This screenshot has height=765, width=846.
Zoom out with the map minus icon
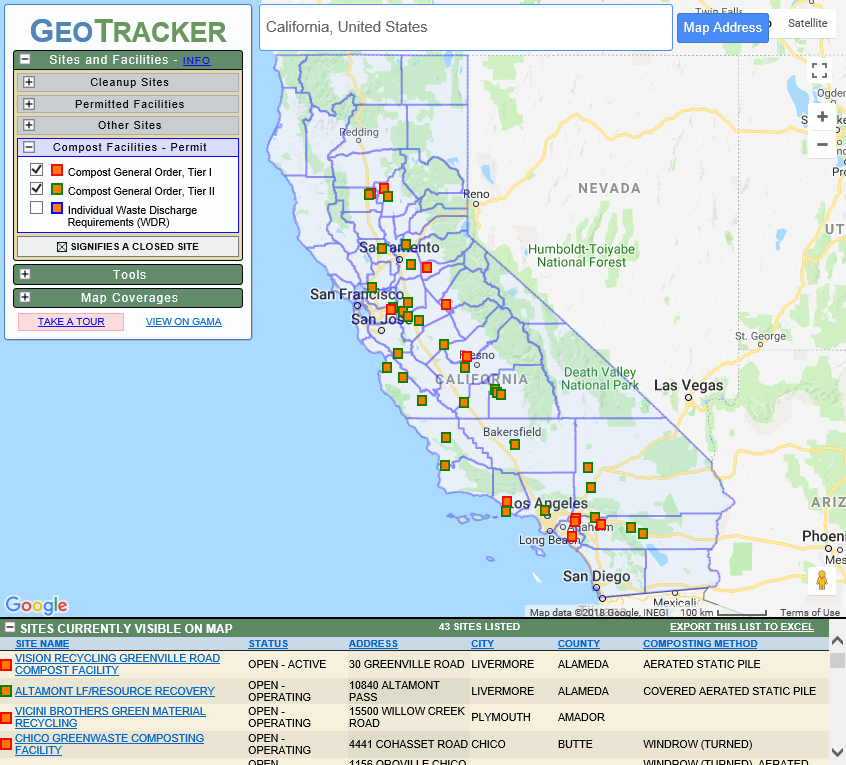click(x=822, y=144)
